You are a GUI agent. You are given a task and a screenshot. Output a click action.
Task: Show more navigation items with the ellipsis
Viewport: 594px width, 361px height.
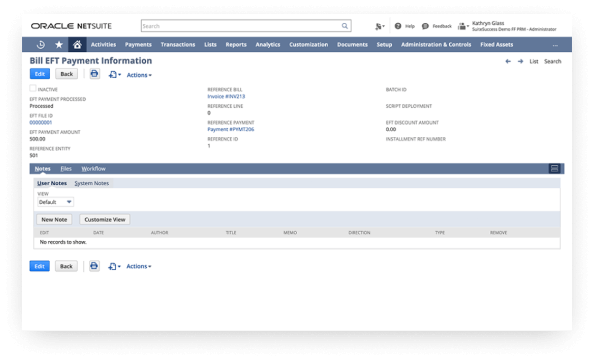coord(555,45)
